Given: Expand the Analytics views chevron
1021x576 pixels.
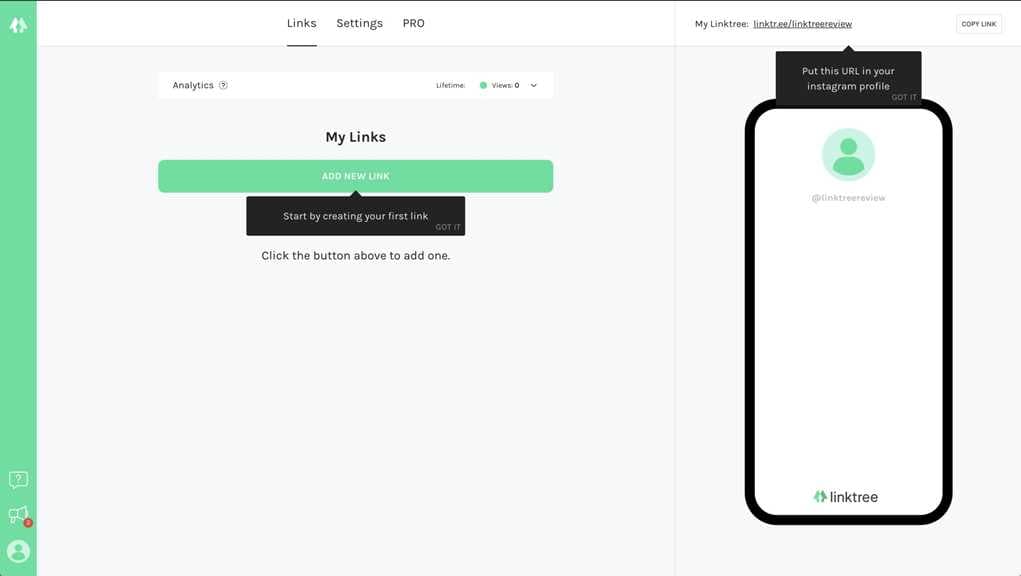Looking at the screenshot, I should (534, 85).
